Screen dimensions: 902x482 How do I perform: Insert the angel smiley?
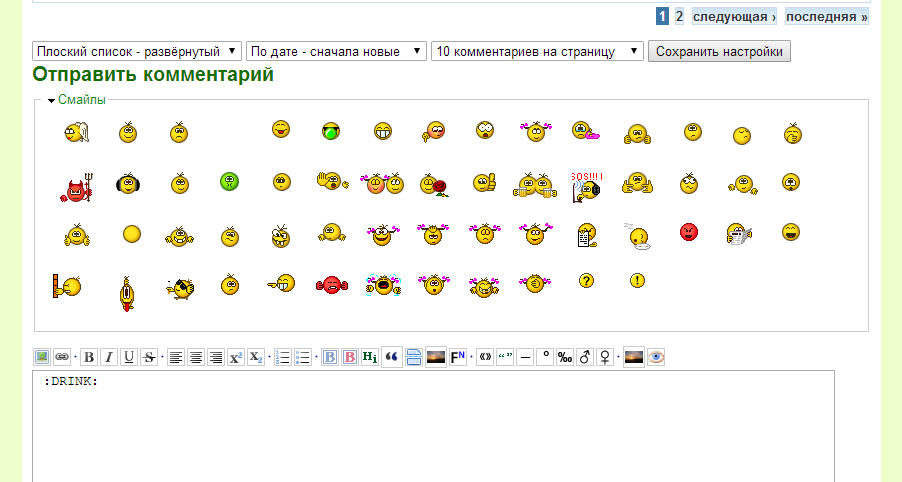tap(77, 132)
